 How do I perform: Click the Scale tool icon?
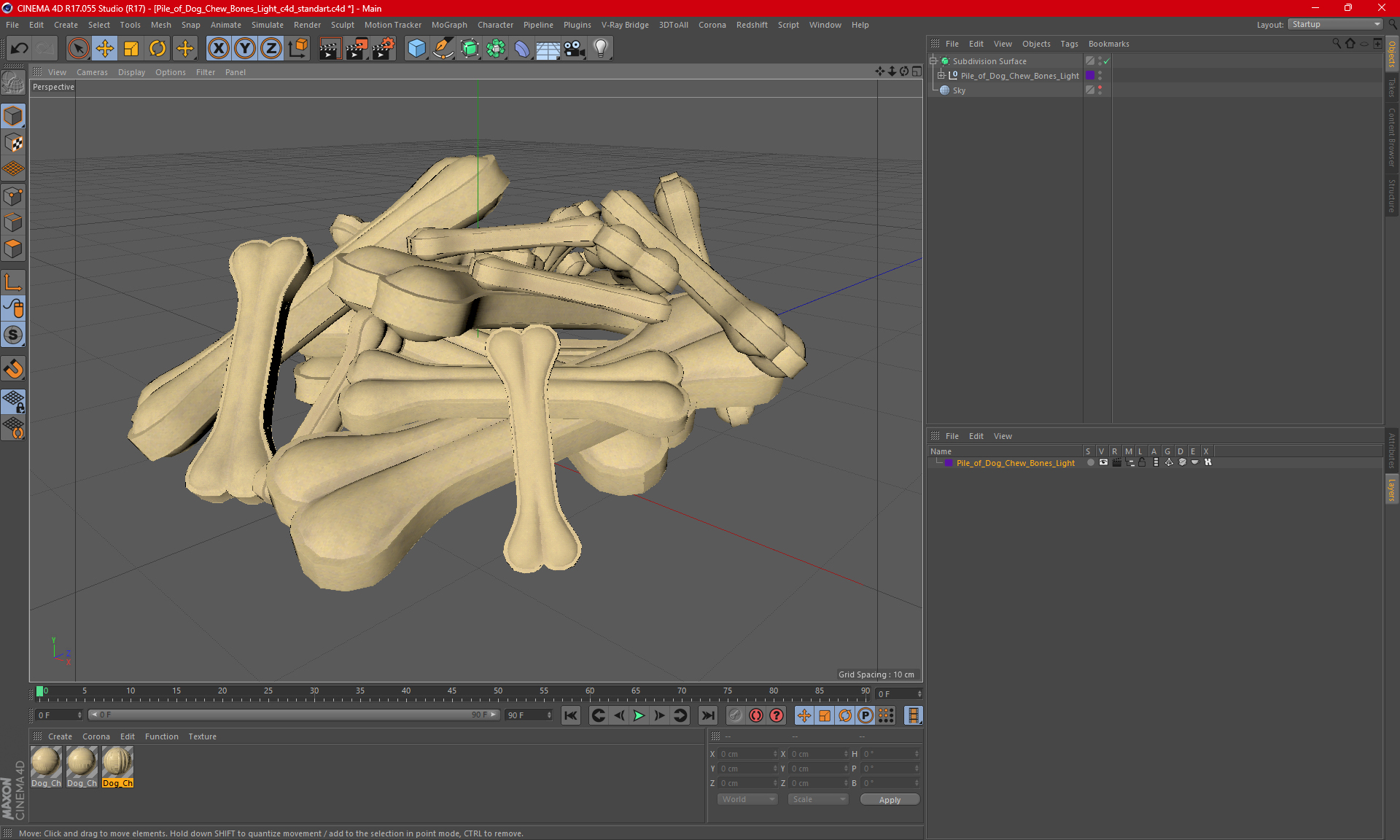coord(131,49)
